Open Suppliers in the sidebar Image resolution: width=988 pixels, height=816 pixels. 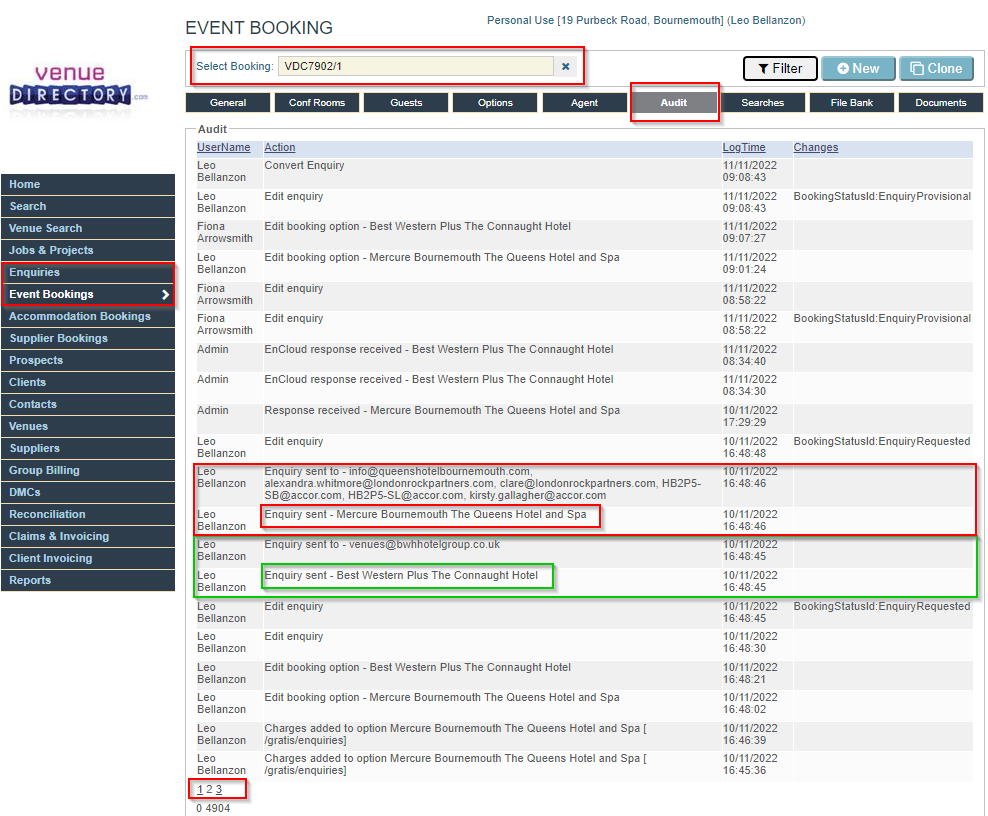click(88, 449)
